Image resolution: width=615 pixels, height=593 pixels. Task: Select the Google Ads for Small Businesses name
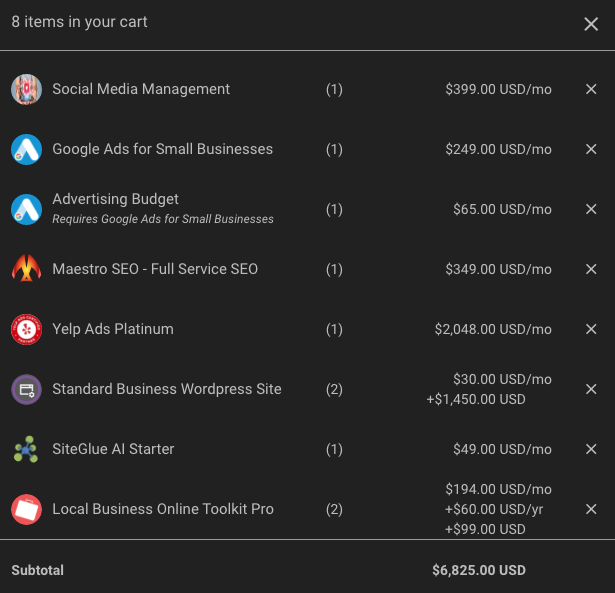coord(162,149)
